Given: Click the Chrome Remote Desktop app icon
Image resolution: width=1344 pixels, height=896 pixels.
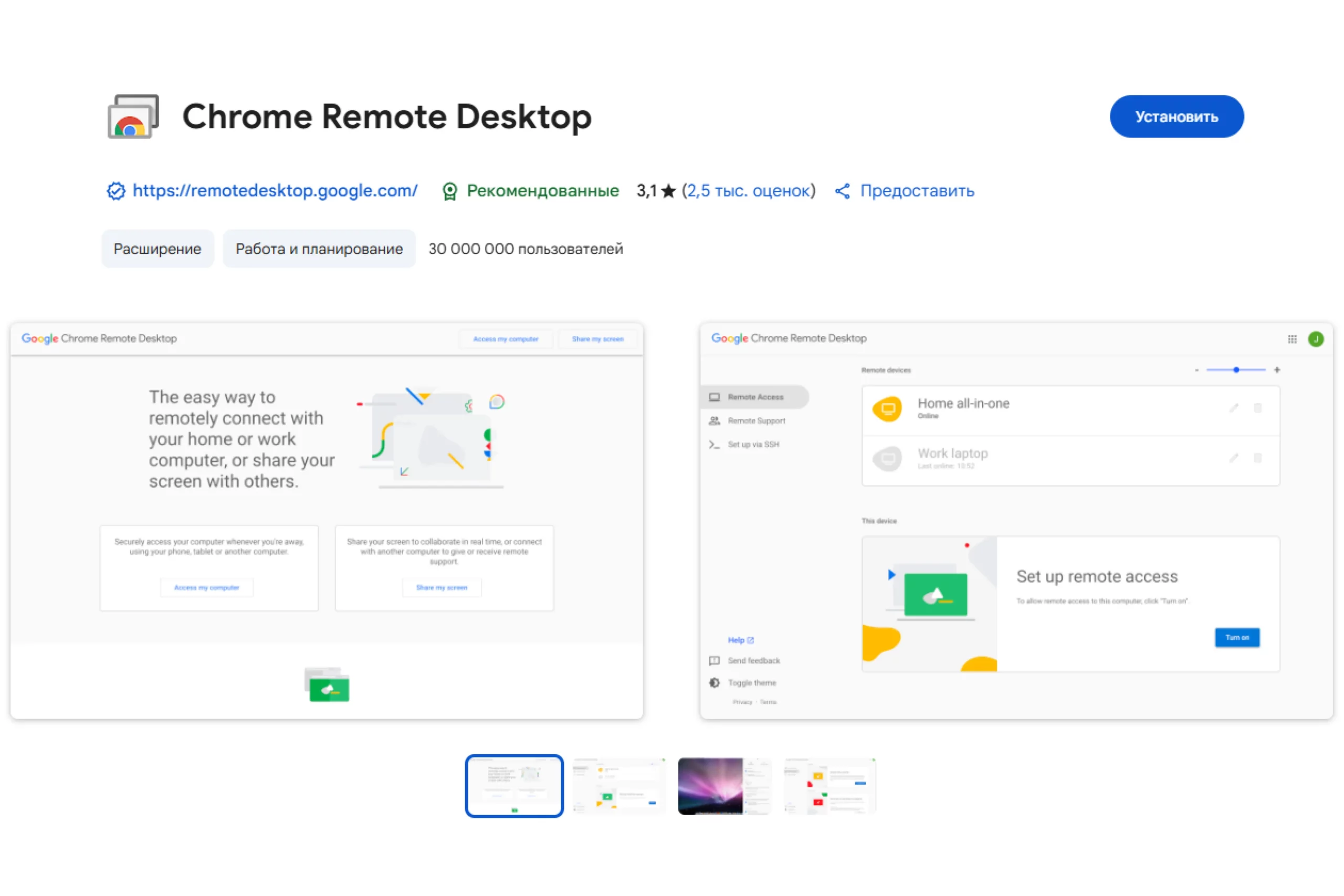Looking at the screenshot, I should click(133, 117).
